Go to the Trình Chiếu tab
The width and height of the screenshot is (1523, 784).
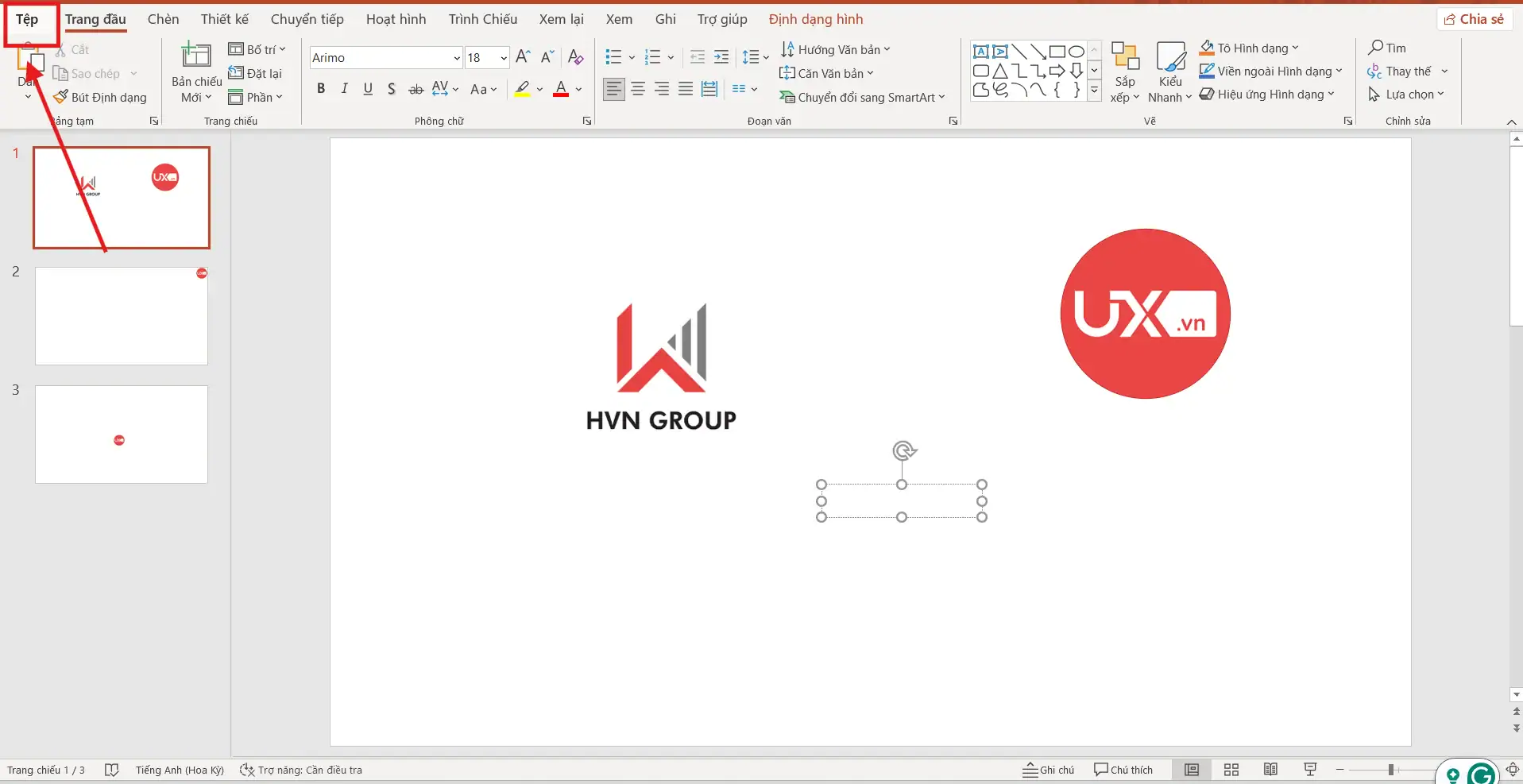(483, 19)
